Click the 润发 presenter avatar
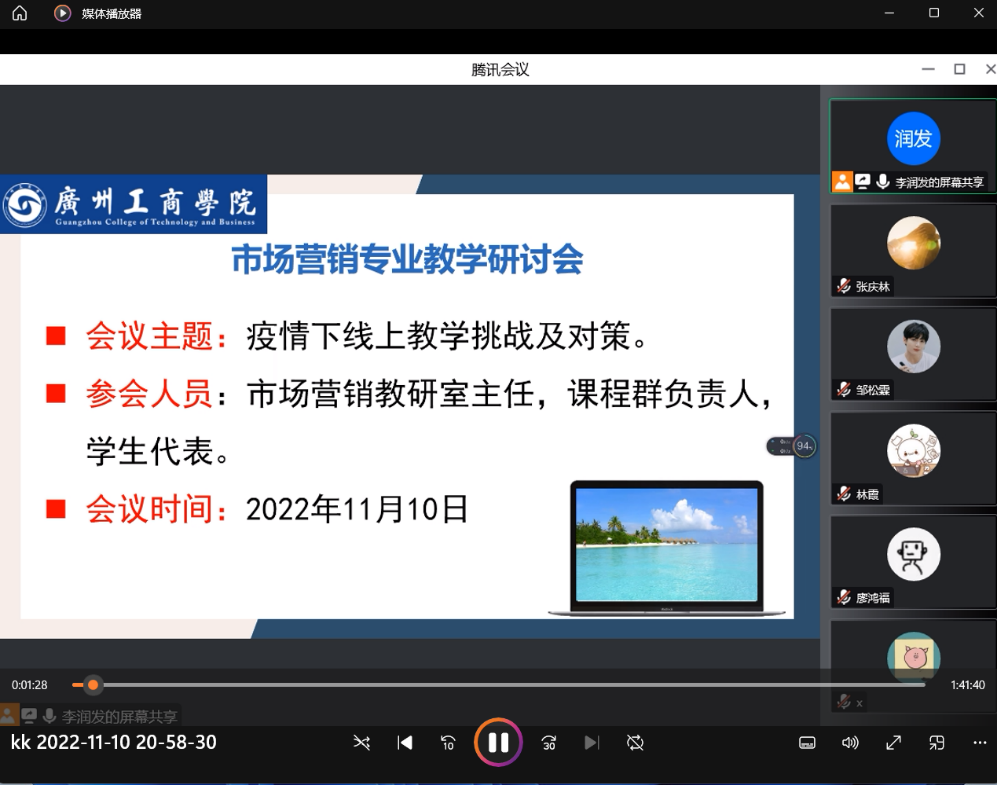This screenshot has height=785, width=997. pos(913,138)
